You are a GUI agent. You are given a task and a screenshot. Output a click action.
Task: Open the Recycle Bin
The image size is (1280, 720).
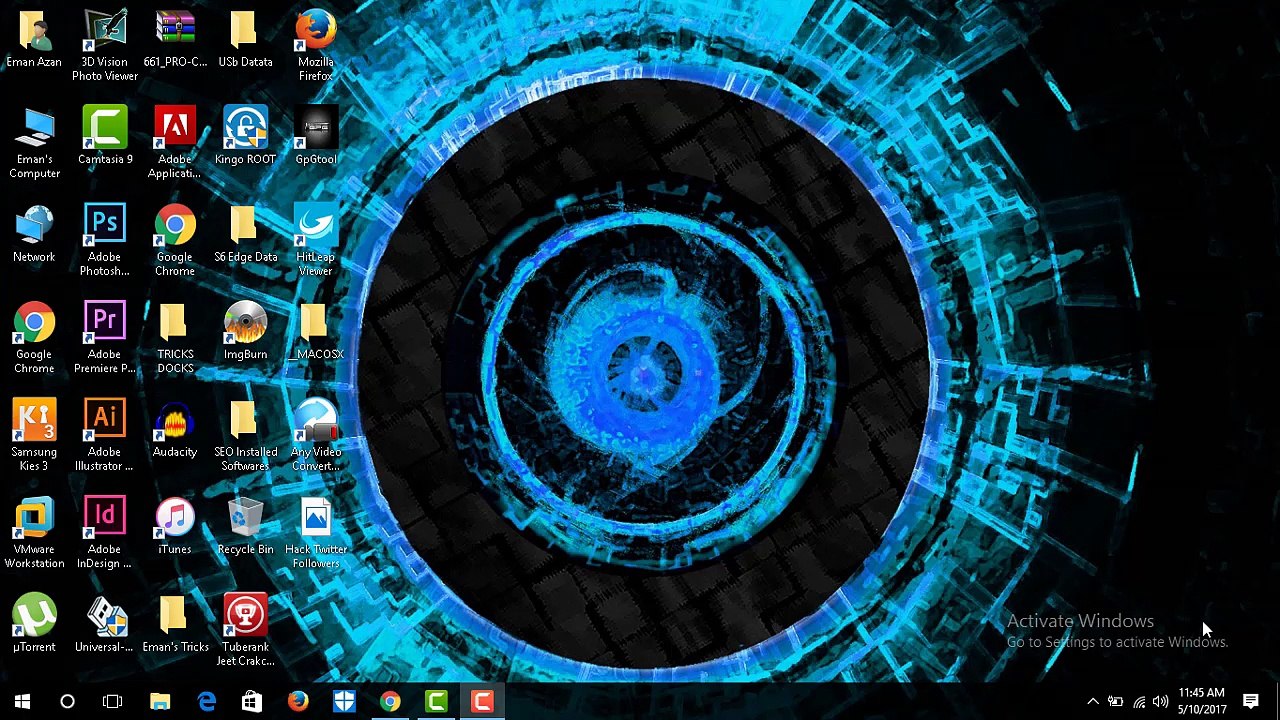pos(245,526)
